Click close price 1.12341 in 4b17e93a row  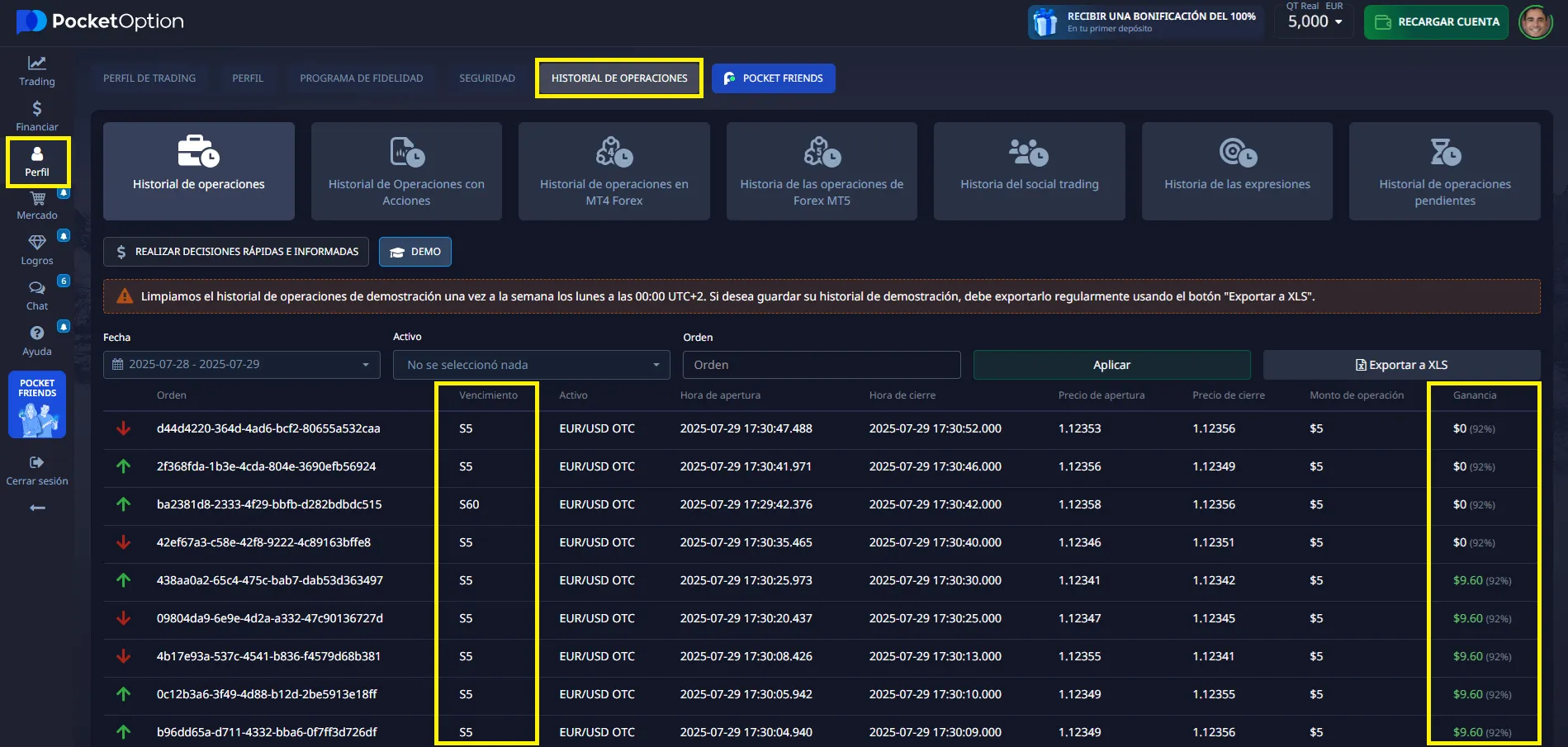[x=1214, y=656]
